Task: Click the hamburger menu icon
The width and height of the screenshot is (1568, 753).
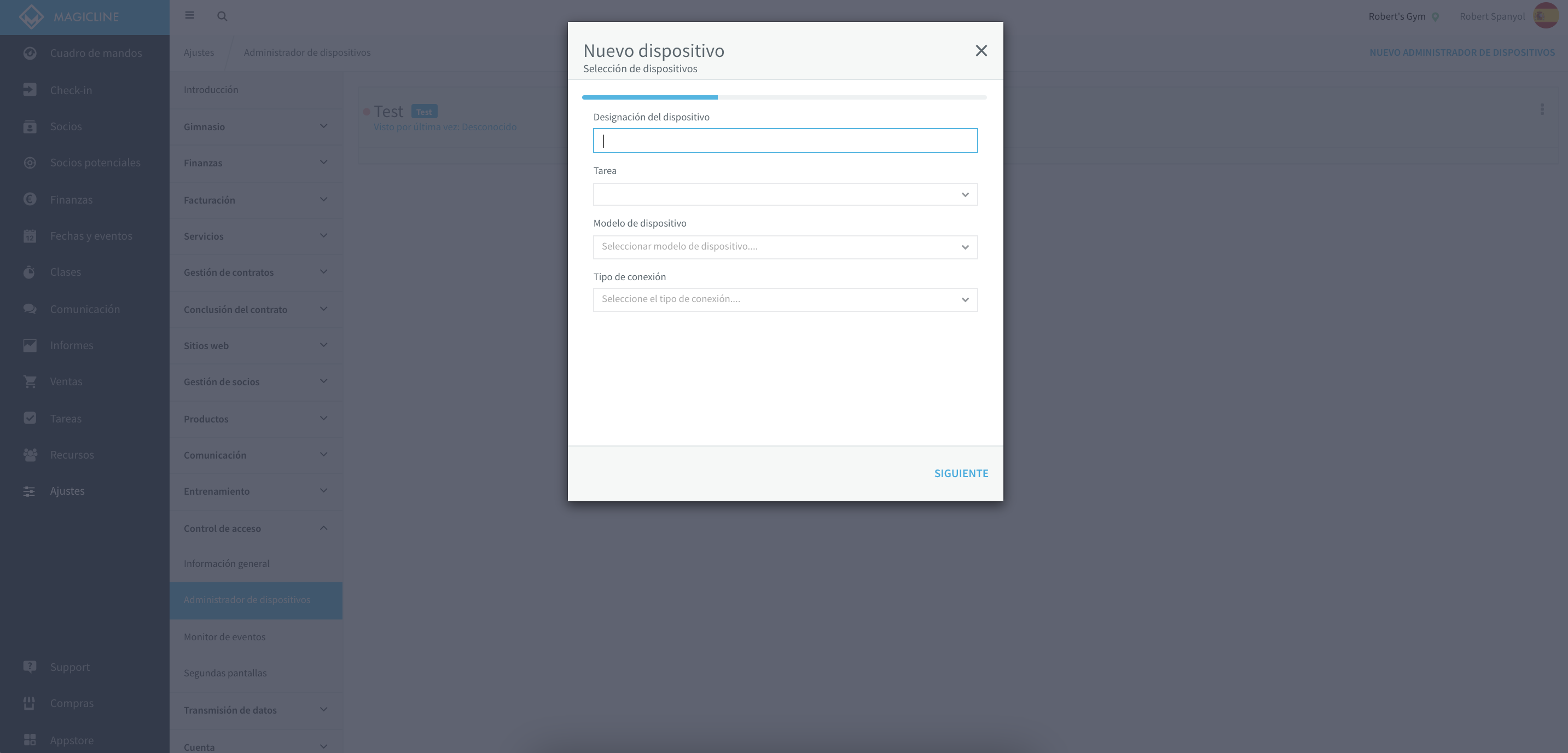Action: click(x=189, y=15)
